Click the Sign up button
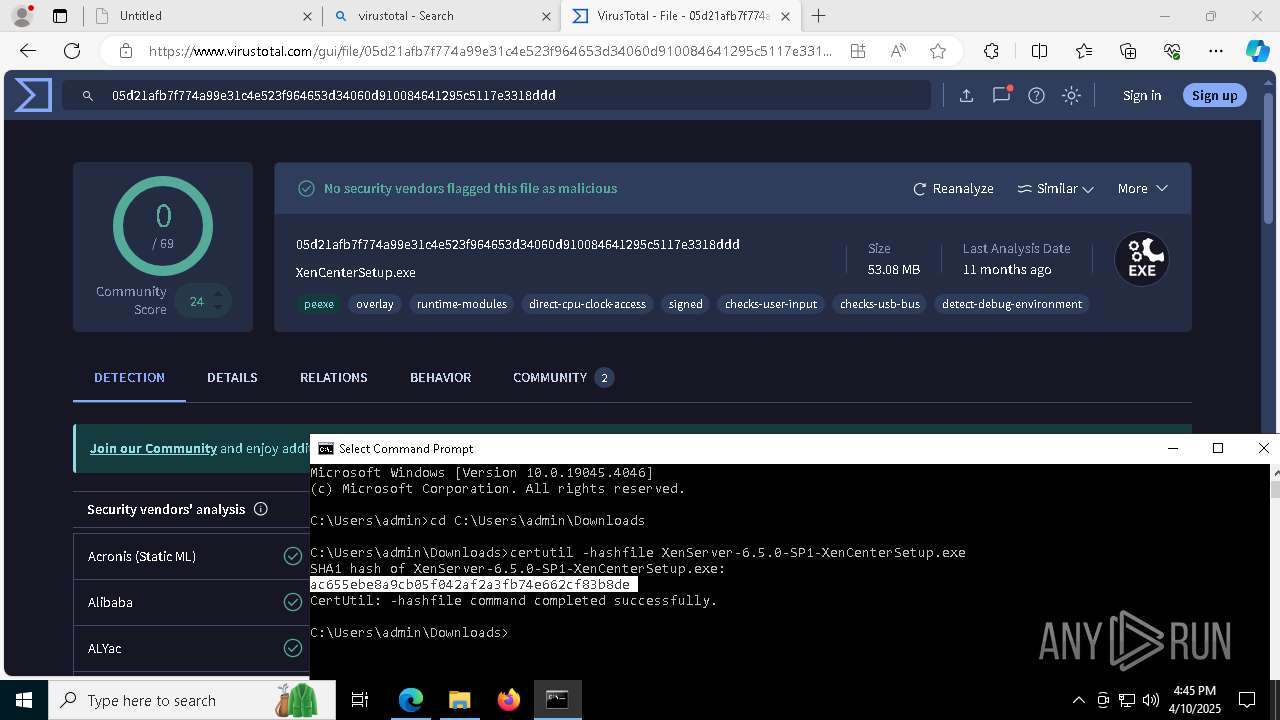The image size is (1280, 720). coord(1215,95)
